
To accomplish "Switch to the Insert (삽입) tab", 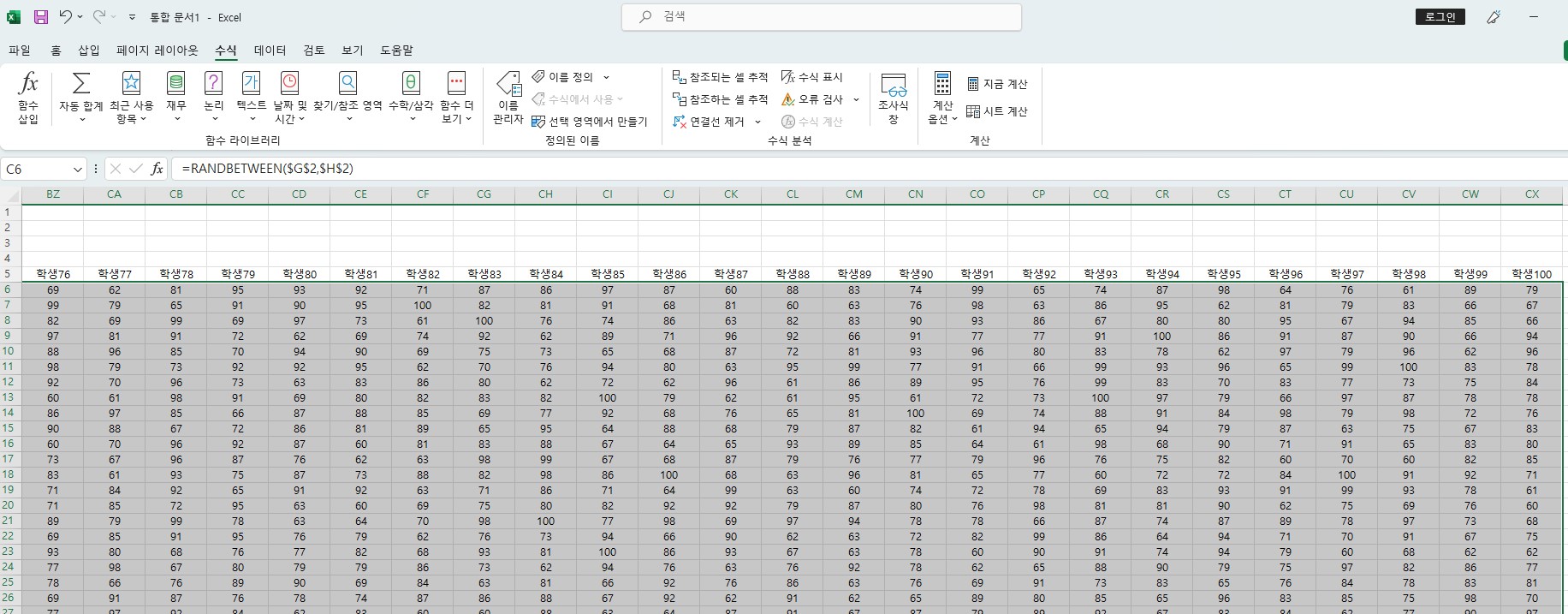I will tap(89, 51).
